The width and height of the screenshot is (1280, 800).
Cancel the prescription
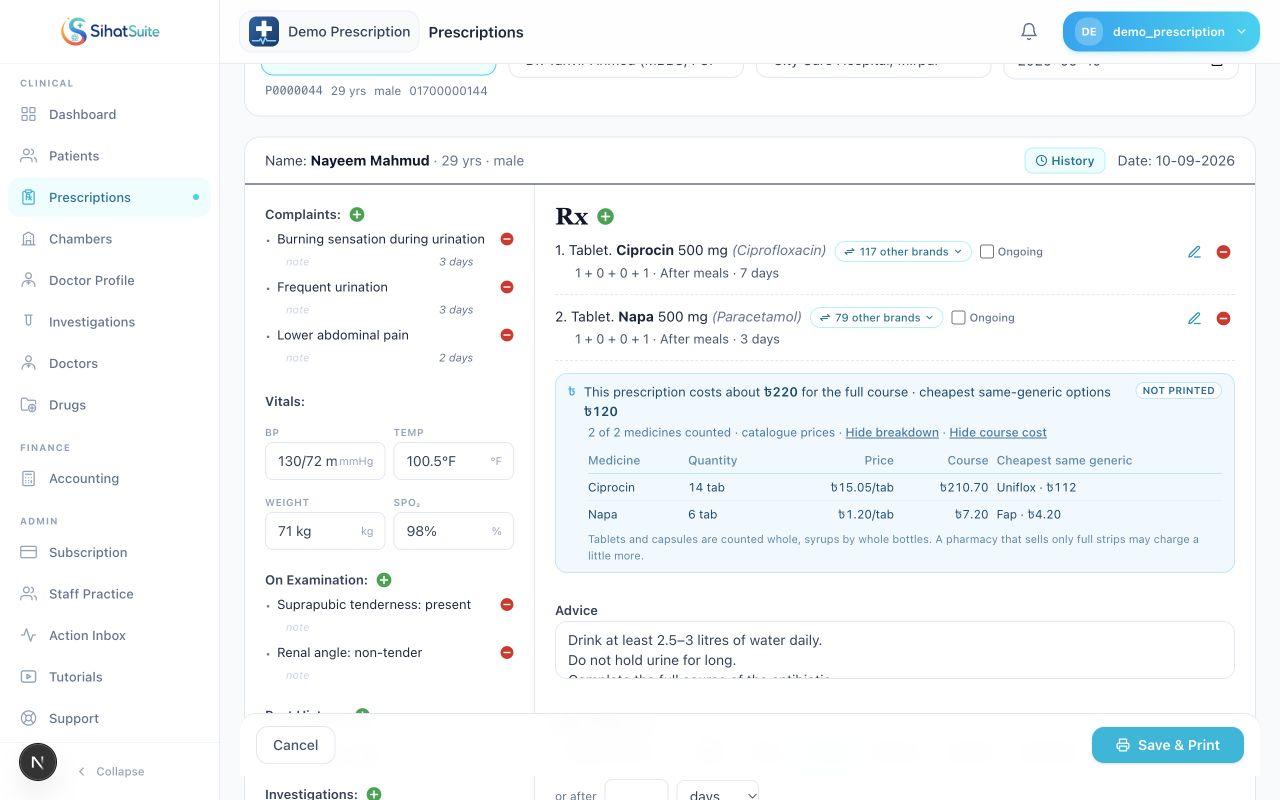point(296,745)
